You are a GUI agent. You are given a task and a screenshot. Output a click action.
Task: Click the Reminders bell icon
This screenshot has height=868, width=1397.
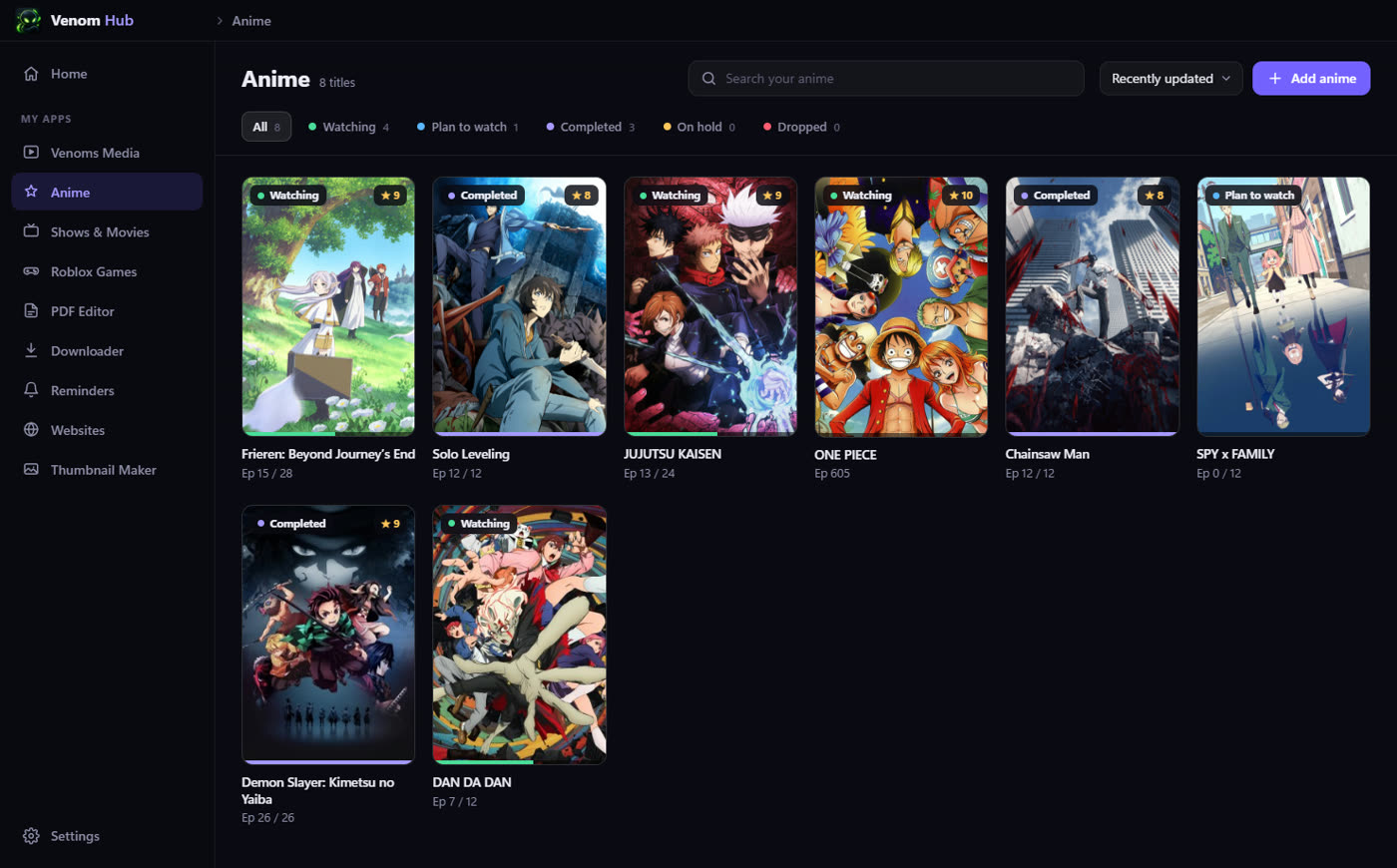click(31, 390)
